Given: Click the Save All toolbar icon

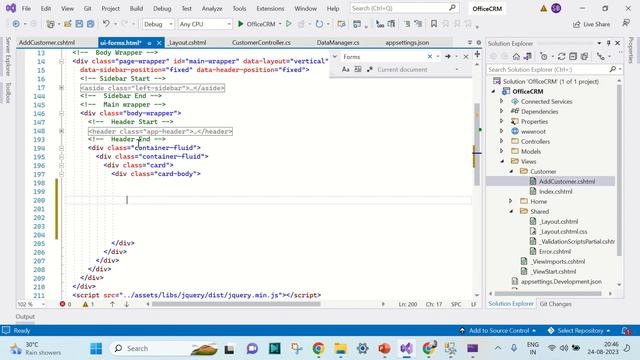Looking at the screenshot, I should click(x=90, y=24).
